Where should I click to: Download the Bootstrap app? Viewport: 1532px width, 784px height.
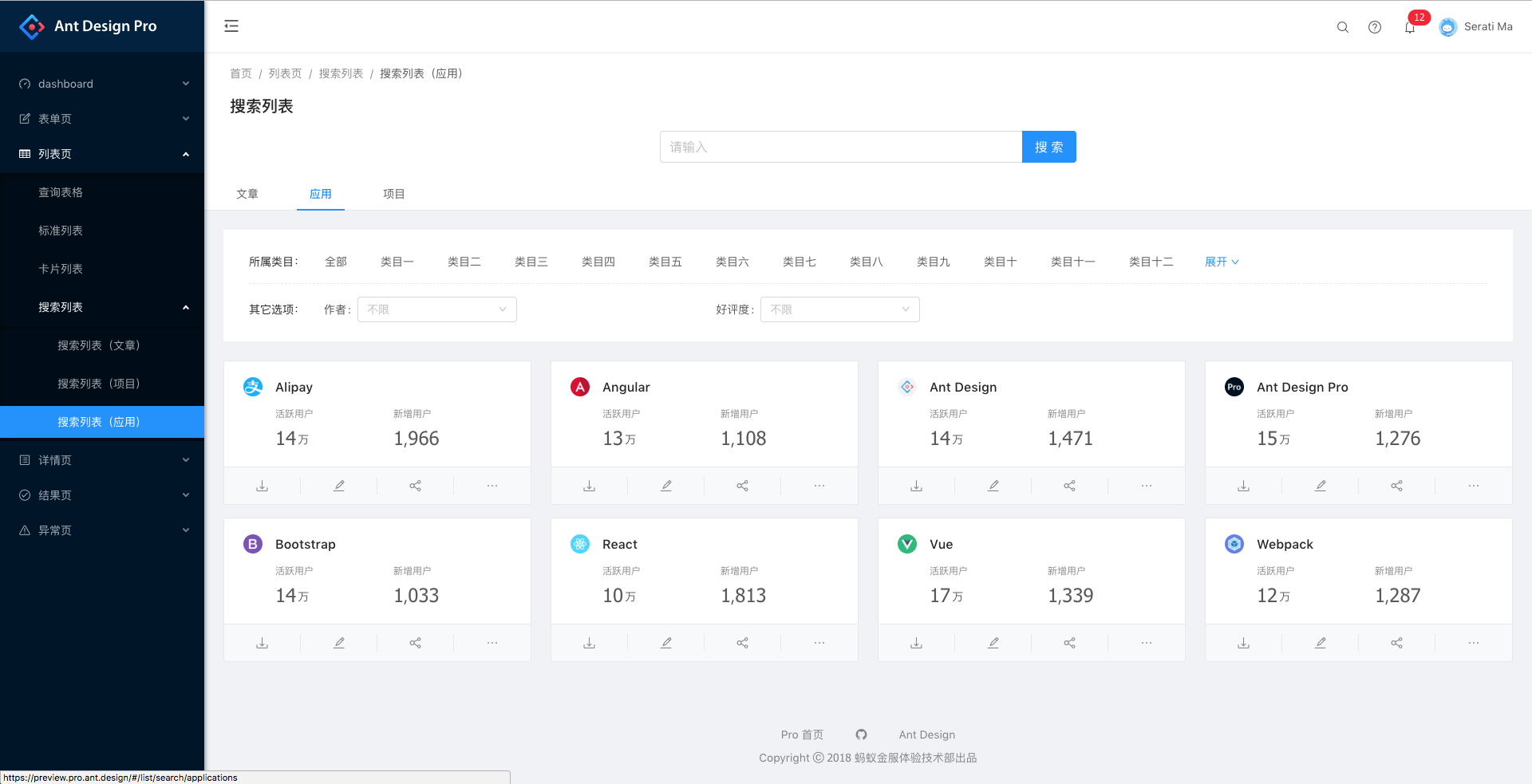262,643
